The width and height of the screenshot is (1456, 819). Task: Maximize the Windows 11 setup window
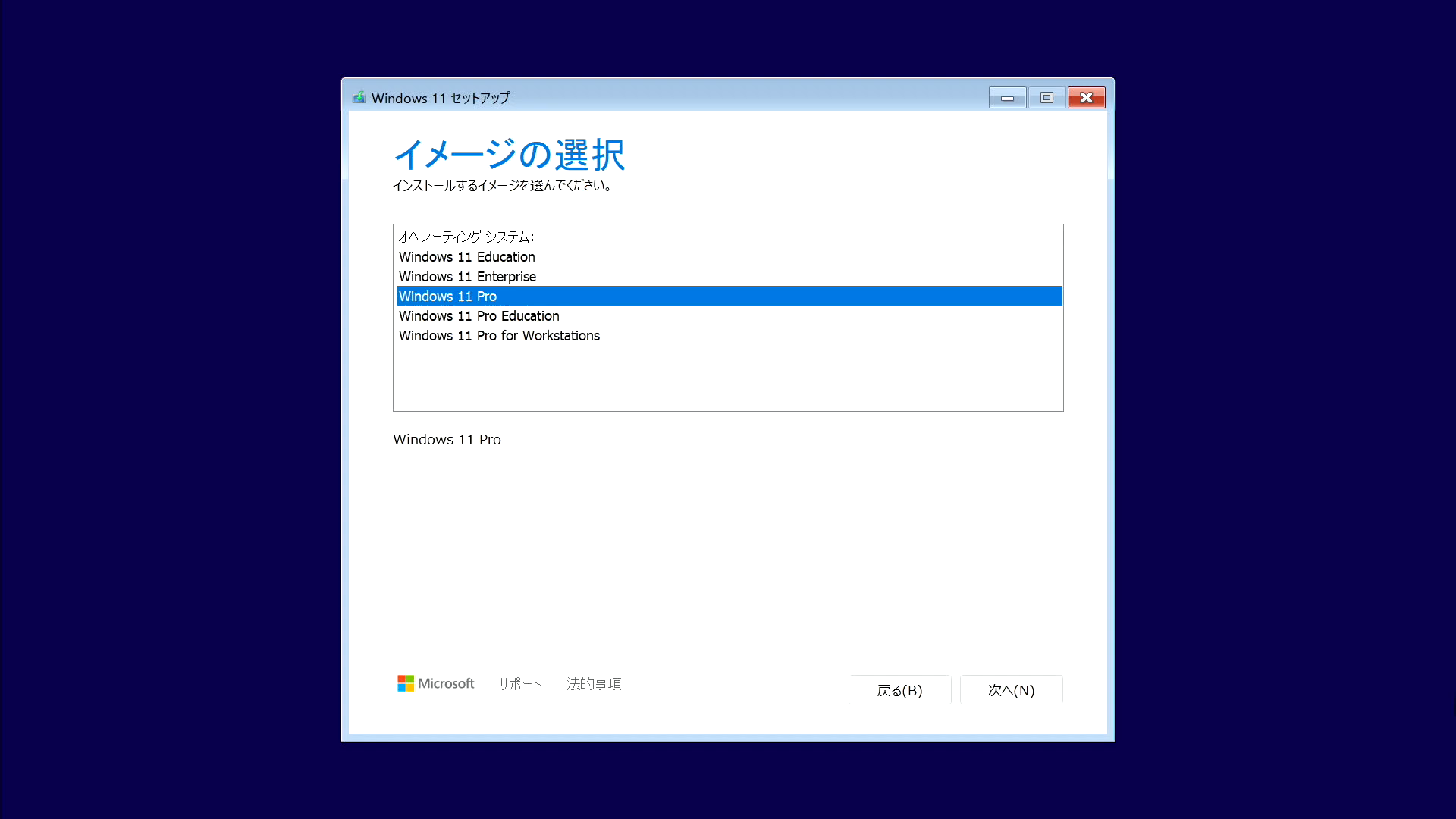coord(1046,98)
